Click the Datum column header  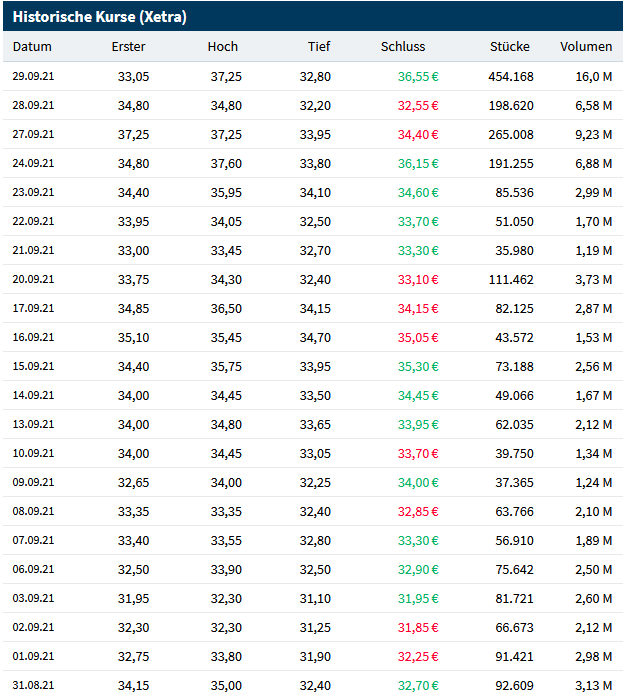pyautogui.click(x=32, y=47)
